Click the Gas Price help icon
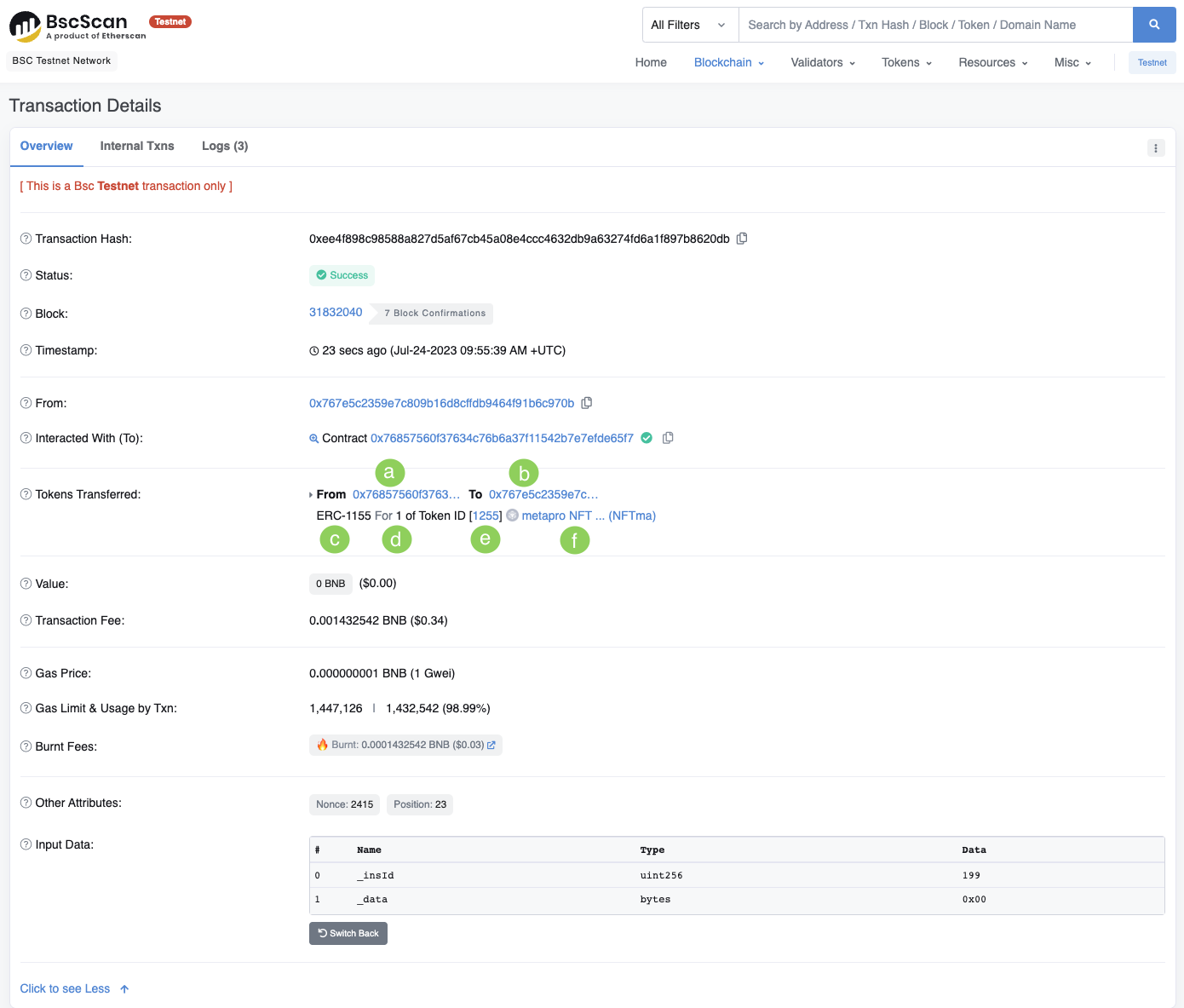1184x1008 pixels. click(26, 673)
